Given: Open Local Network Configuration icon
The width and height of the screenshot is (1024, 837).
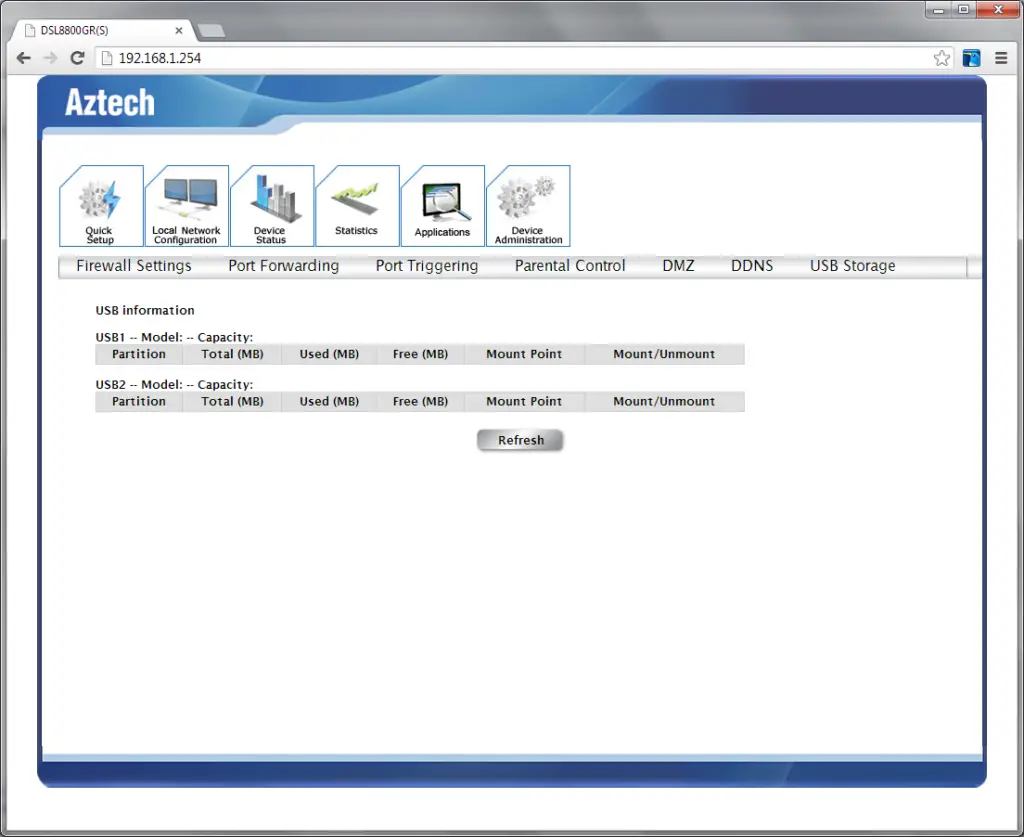Looking at the screenshot, I should (187, 206).
